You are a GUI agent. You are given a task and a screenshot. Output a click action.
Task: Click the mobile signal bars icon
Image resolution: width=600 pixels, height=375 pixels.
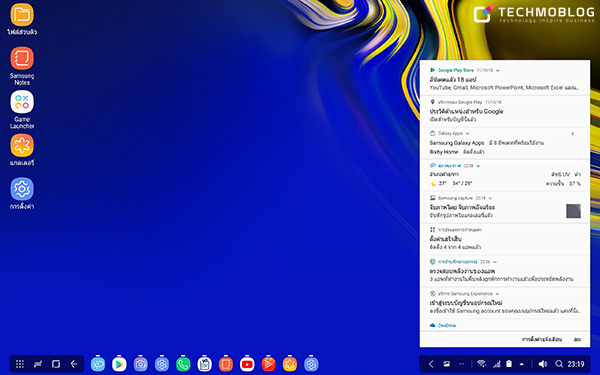(x=497, y=364)
